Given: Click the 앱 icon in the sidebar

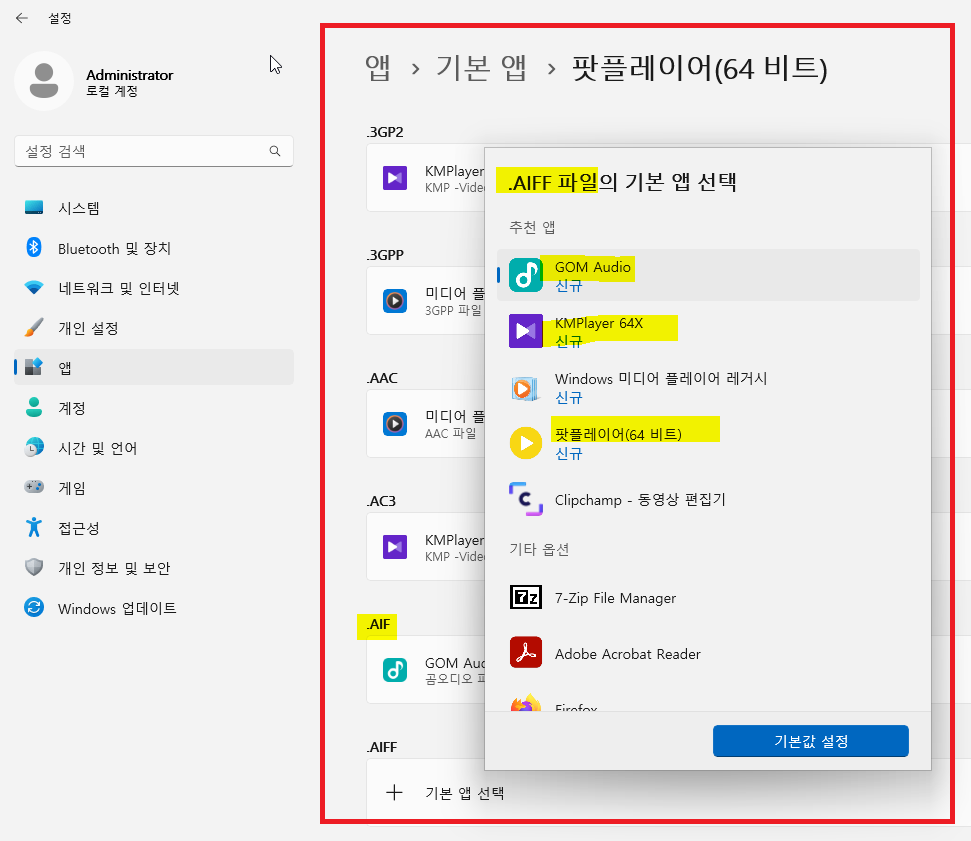Looking at the screenshot, I should click(34, 367).
